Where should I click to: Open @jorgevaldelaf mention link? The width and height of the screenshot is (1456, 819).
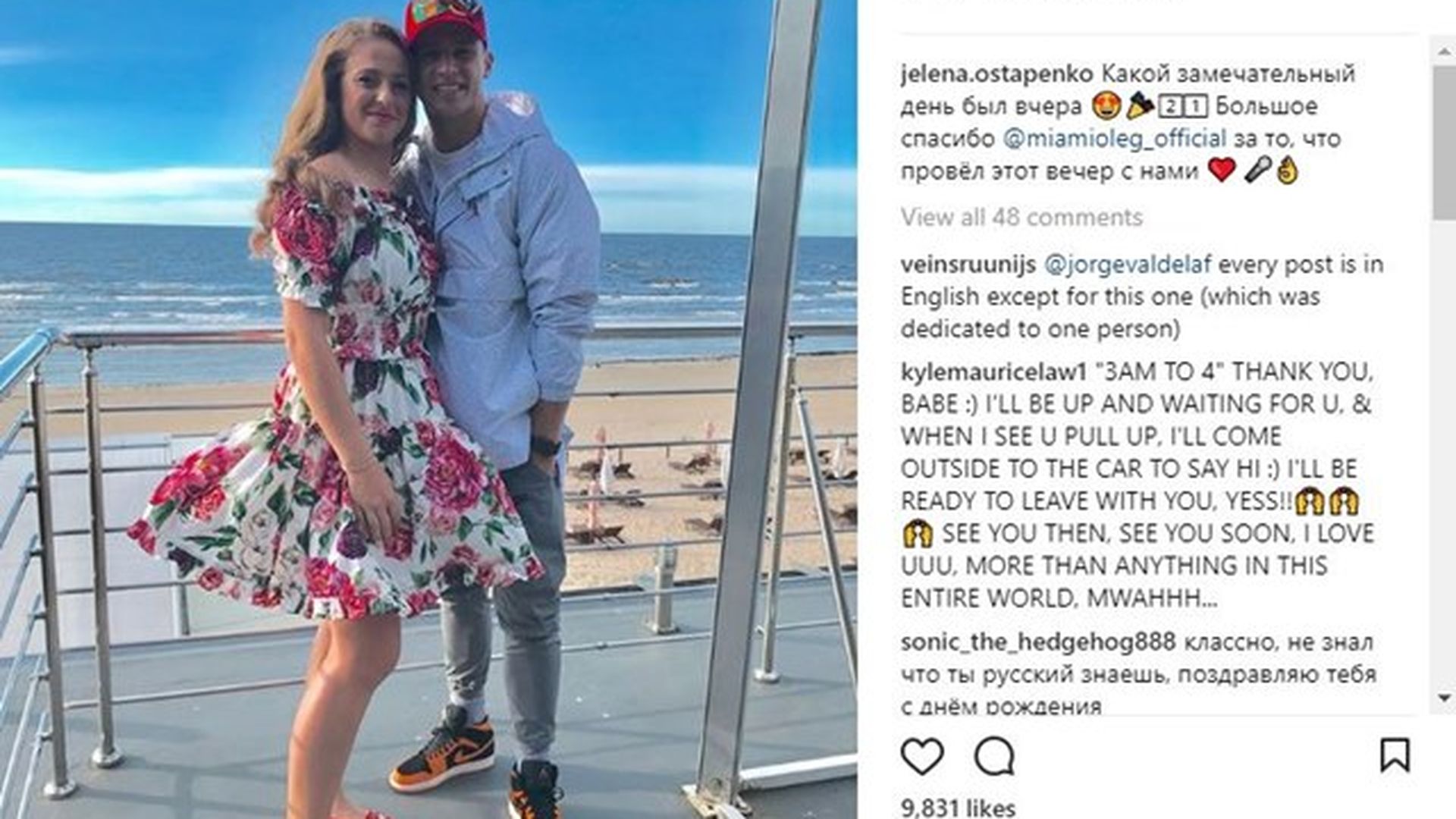[x=1128, y=265]
